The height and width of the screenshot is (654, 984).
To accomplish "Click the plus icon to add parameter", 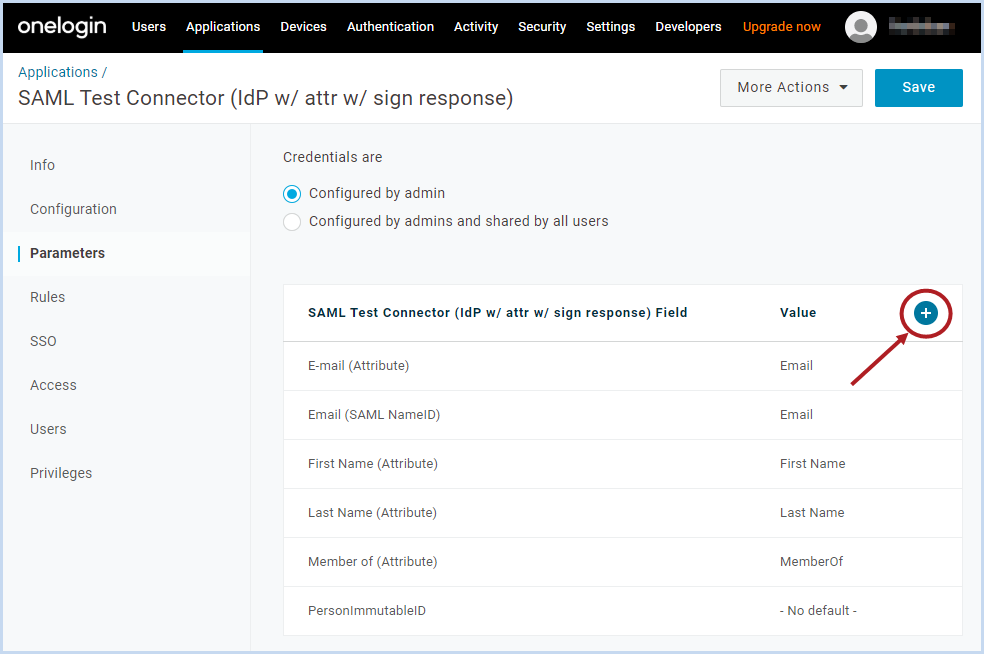I will (x=926, y=313).
